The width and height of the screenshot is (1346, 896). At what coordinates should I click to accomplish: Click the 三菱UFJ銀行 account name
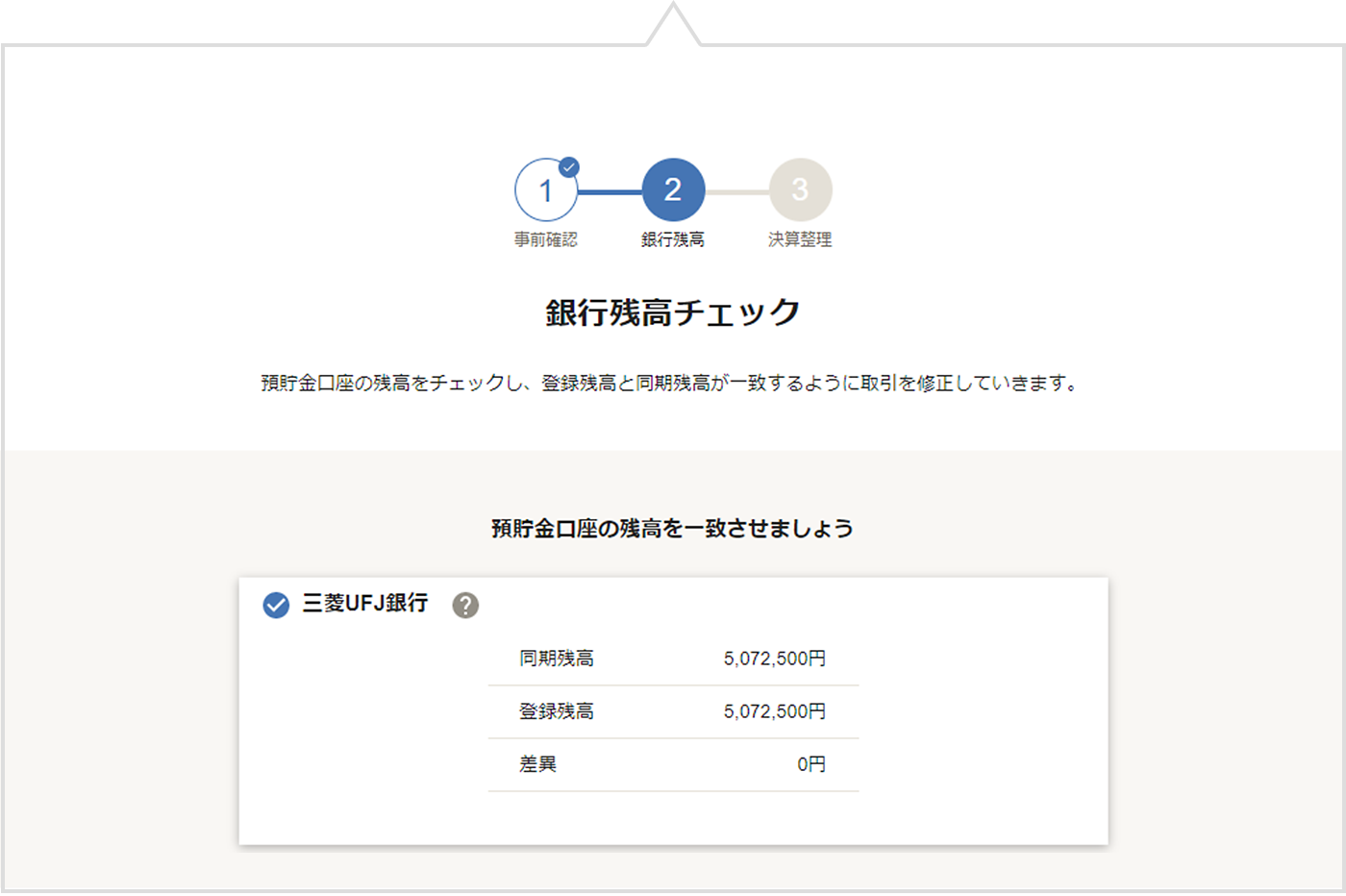pyautogui.click(x=365, y=603)
